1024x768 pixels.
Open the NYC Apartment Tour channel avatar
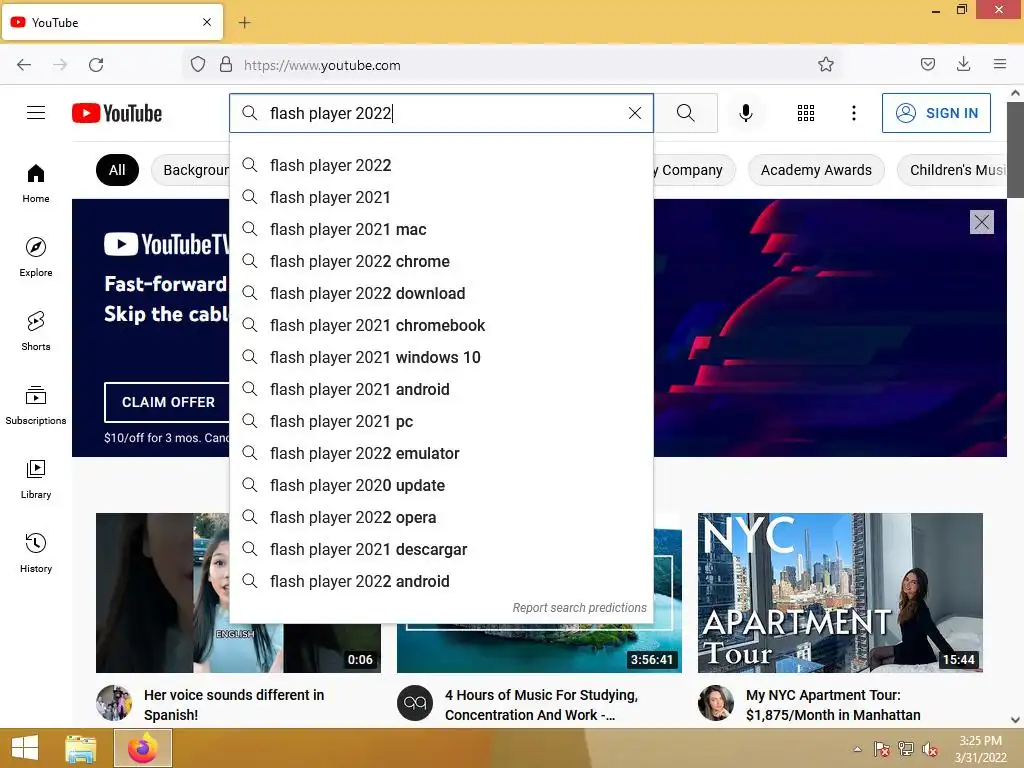(716, 703)
